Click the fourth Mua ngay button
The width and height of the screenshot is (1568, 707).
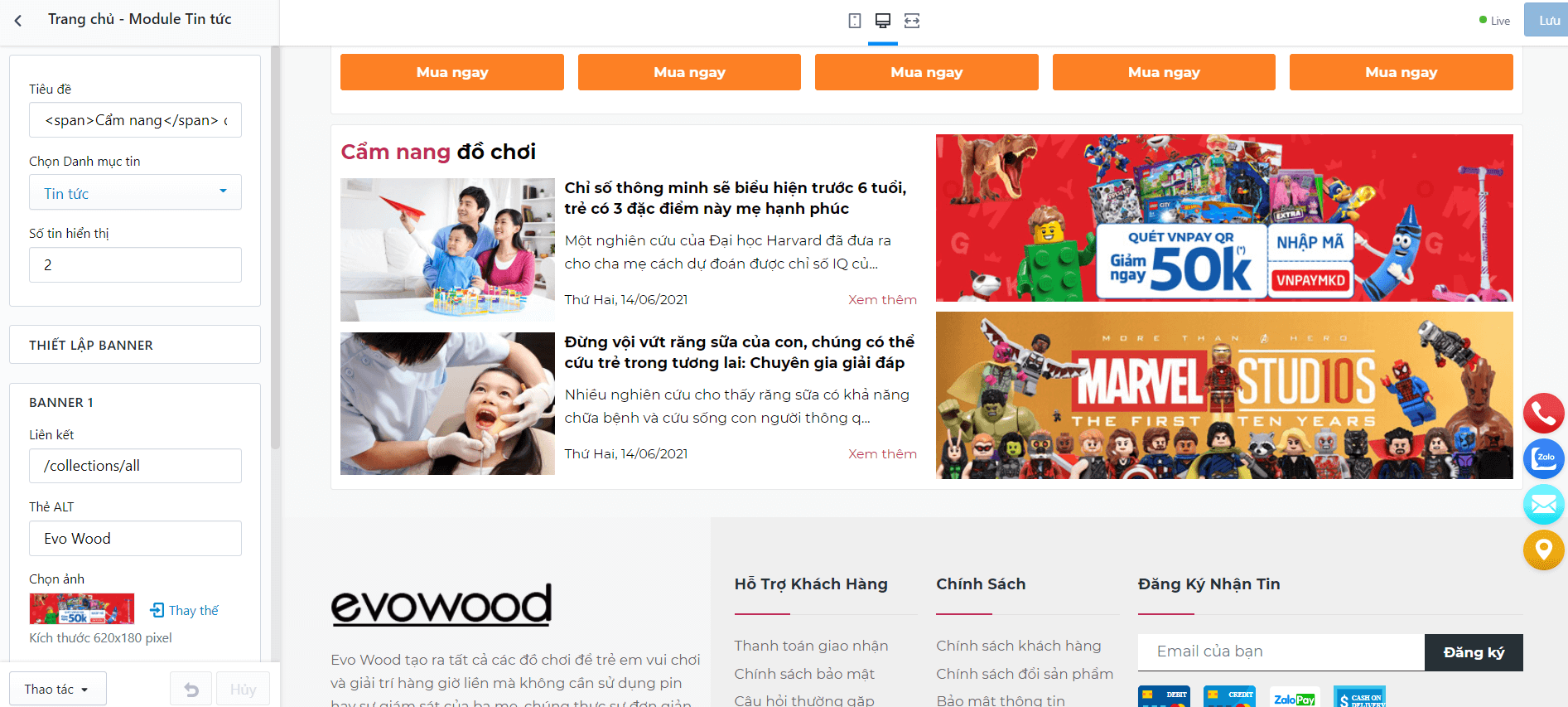pyautogui.click(x=1164, y=72)
